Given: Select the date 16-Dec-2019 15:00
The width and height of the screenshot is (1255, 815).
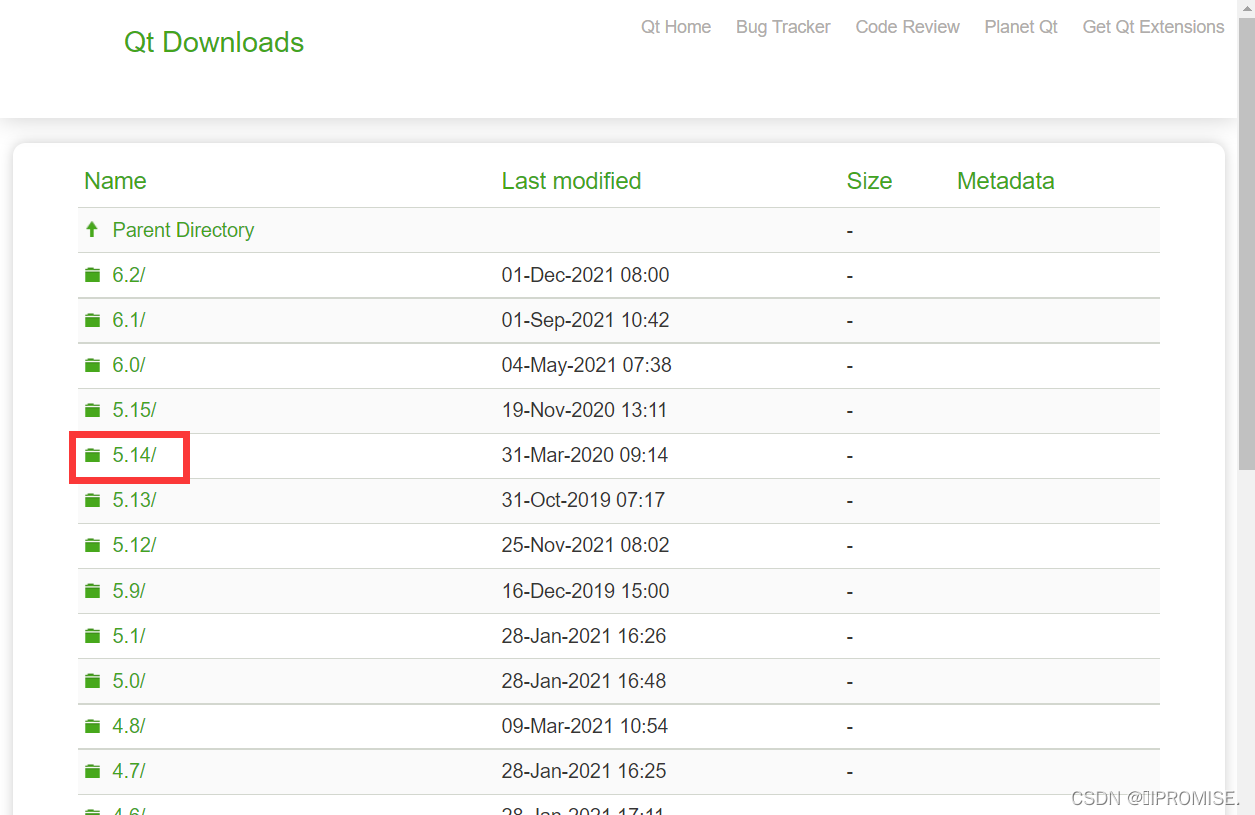Looking at the screenshot, I should [585, 591].
